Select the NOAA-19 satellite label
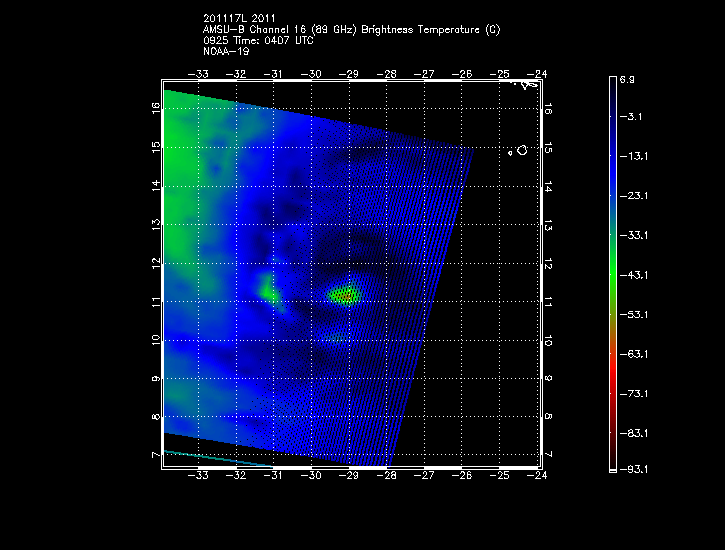Image resolution: width=725 pixels, height=550 pixels. pos(225,50)
